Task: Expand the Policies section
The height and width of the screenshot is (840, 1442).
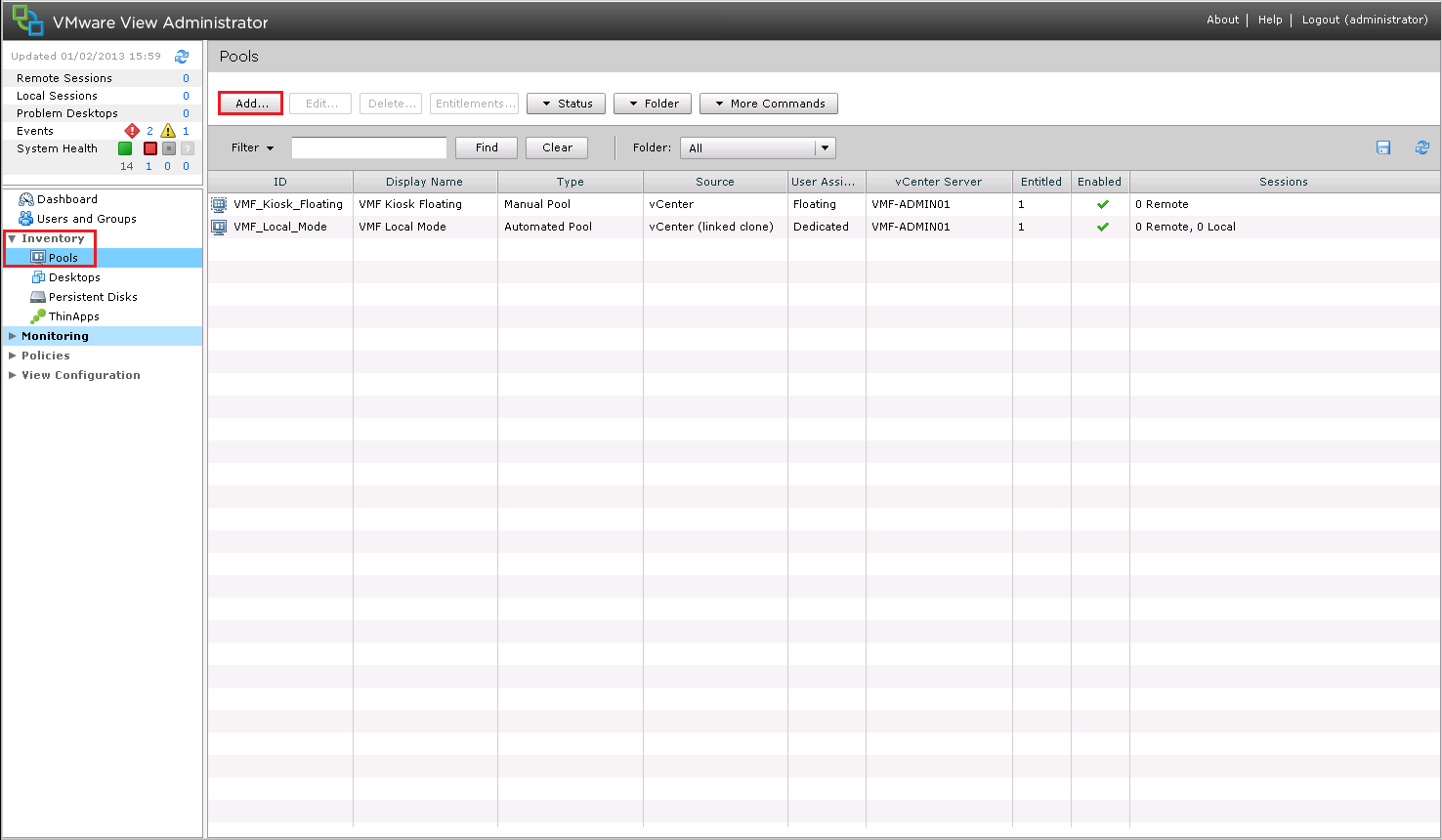Action: [x=44, y=355]
